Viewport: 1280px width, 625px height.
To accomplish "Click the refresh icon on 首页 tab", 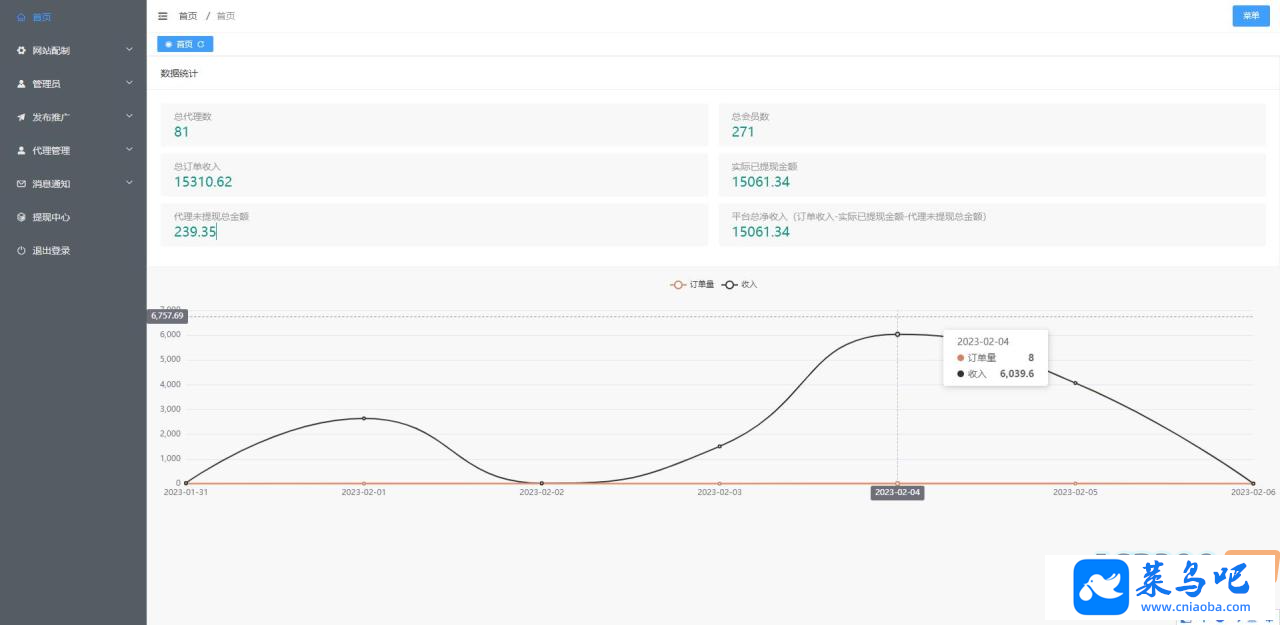I will (201, 44).
